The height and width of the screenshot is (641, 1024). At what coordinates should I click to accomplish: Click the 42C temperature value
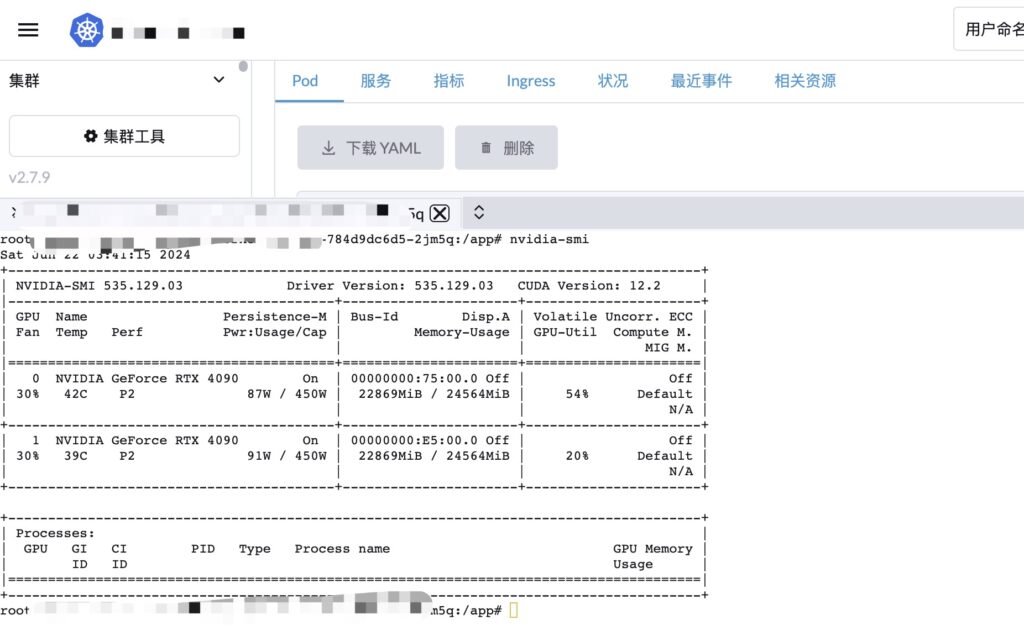[x=76, y=394]
